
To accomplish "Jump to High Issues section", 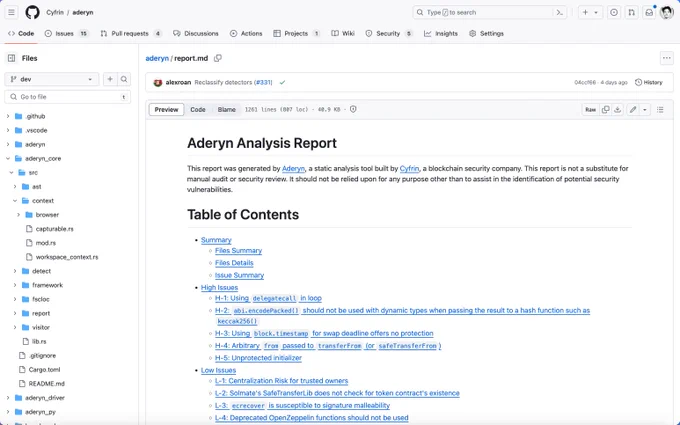I will point(219,288).
